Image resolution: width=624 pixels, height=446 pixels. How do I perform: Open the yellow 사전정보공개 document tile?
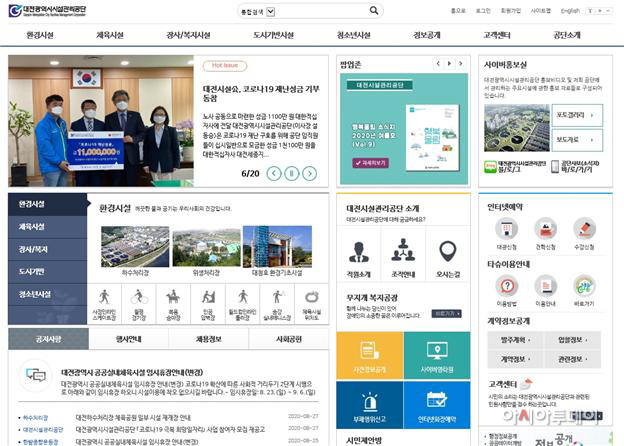(x=370, y=356)
